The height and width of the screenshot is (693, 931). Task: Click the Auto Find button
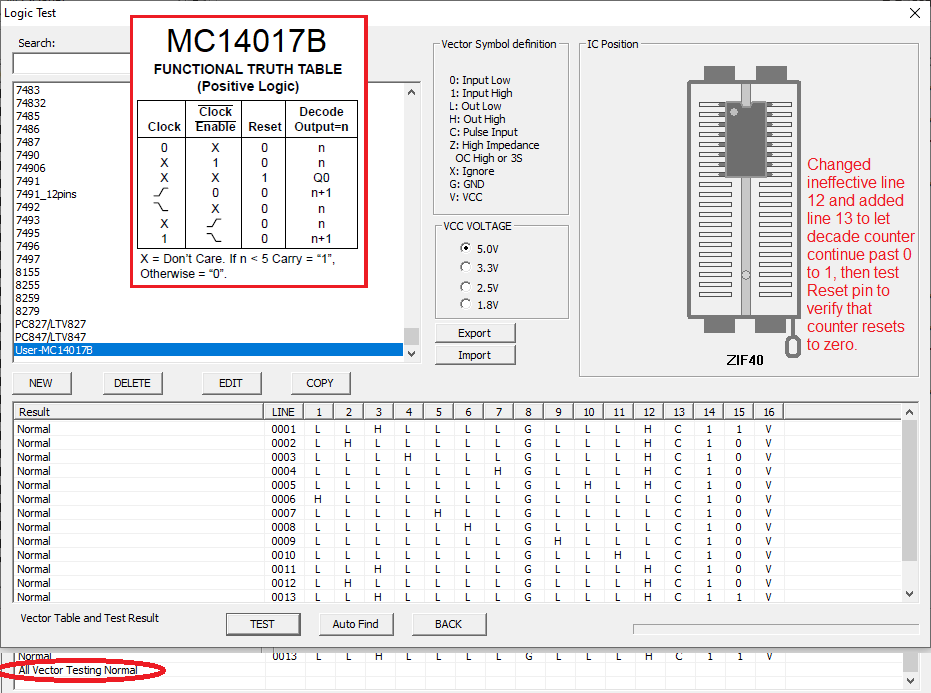pyautogui.click(x=356, y=624)
